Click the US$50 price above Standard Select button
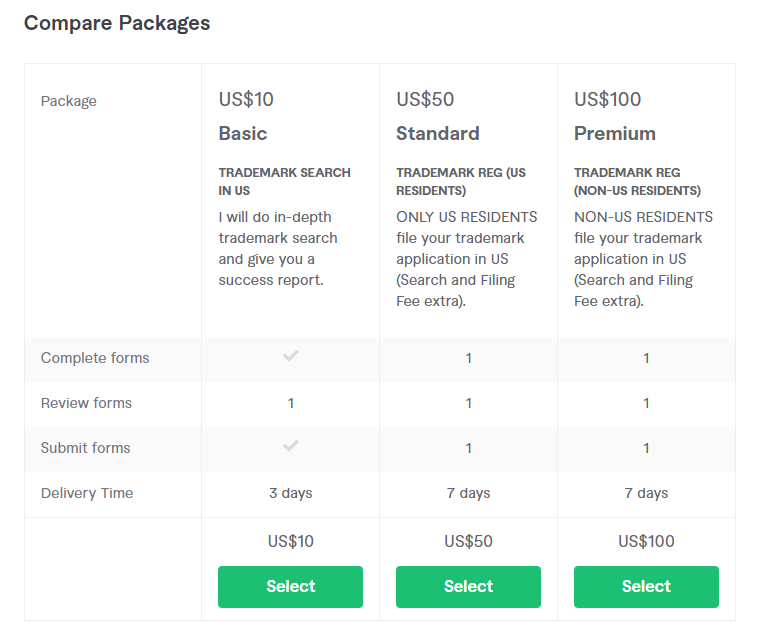Viewport: 784px width, 640px height. click(x=468, y=541)
